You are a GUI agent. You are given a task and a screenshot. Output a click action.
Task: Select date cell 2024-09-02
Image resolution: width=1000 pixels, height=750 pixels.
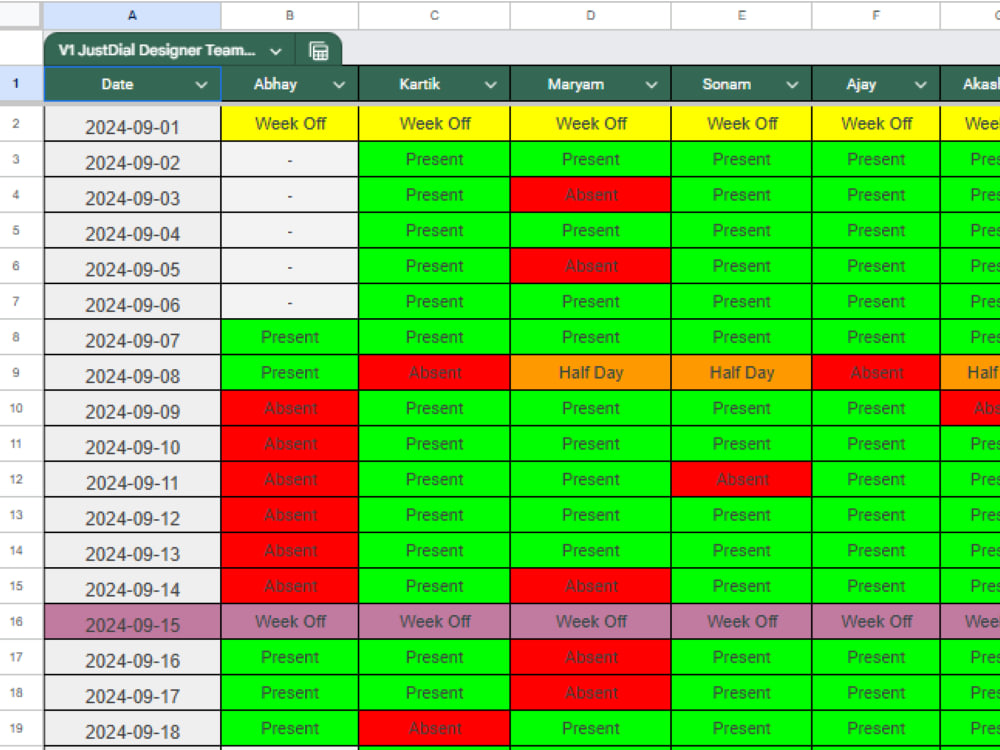tap(132, 159)
